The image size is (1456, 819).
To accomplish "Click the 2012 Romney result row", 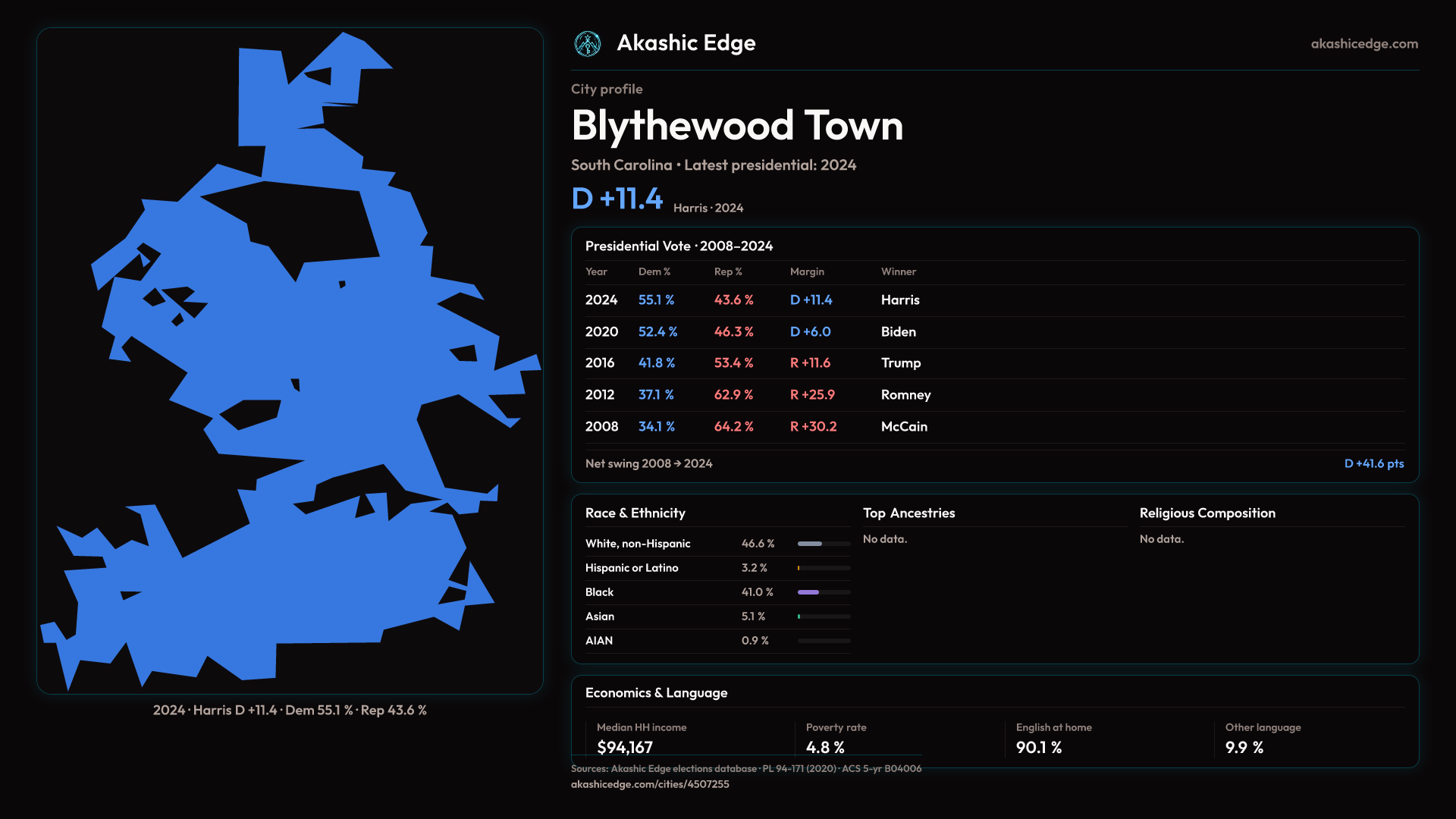I will coord(758,395).
